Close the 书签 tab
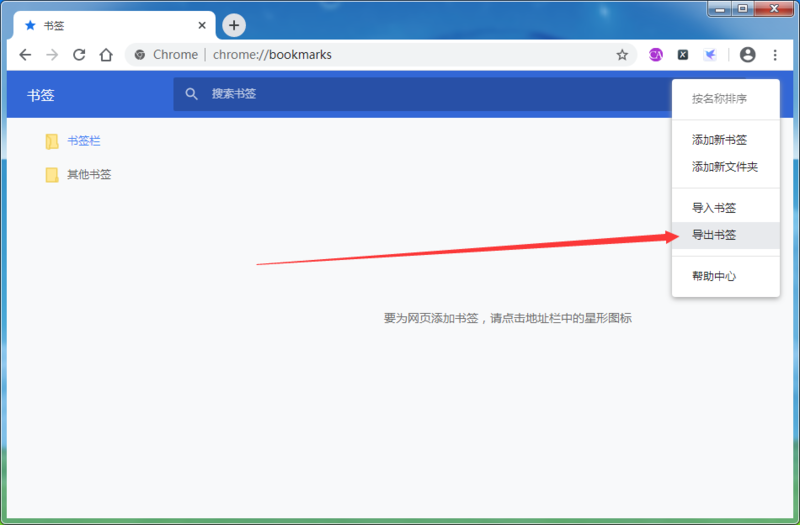 (202, 26)
